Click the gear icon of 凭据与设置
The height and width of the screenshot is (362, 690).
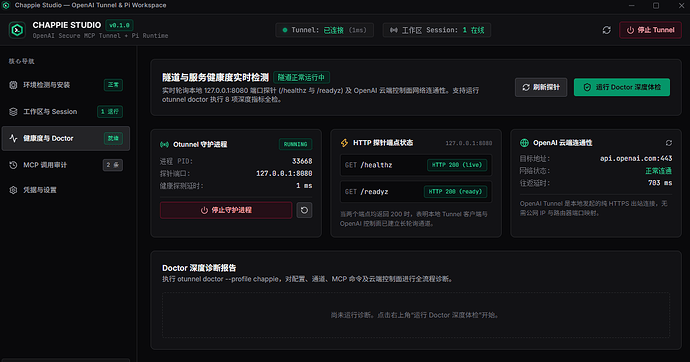pos(13,190)
